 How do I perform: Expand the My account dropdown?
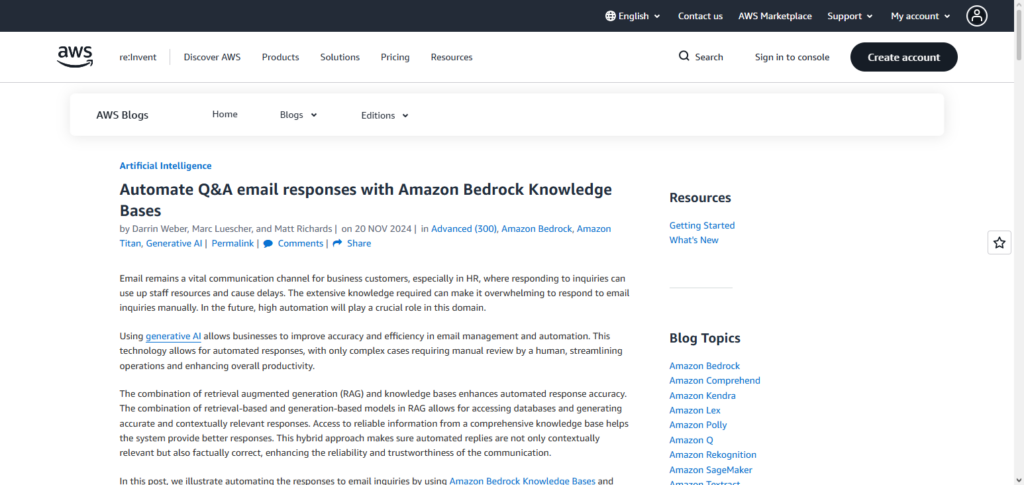[920, 16]
